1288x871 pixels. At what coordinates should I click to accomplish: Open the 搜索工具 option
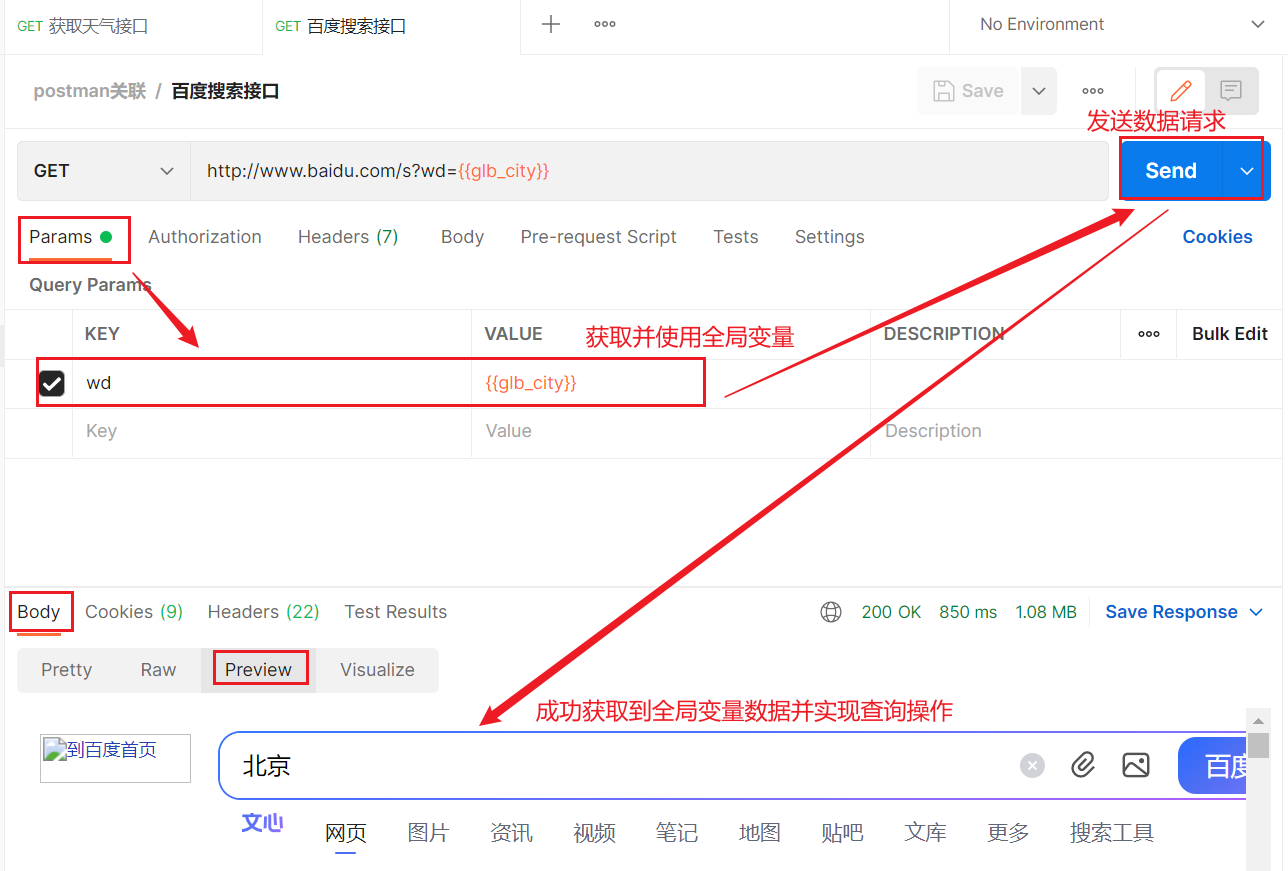click(x=1111, y=833)
